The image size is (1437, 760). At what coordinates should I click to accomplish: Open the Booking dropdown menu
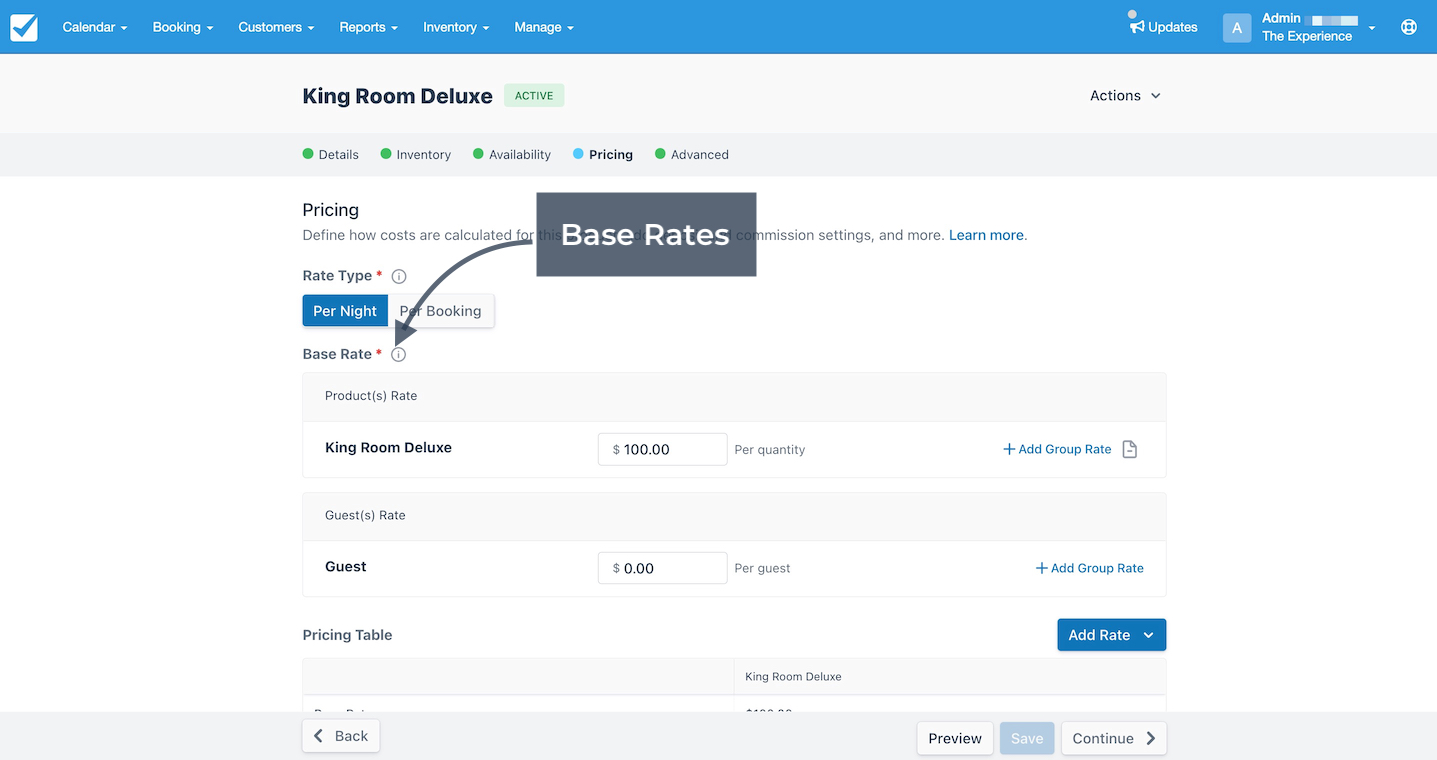[x=183, y=27]
